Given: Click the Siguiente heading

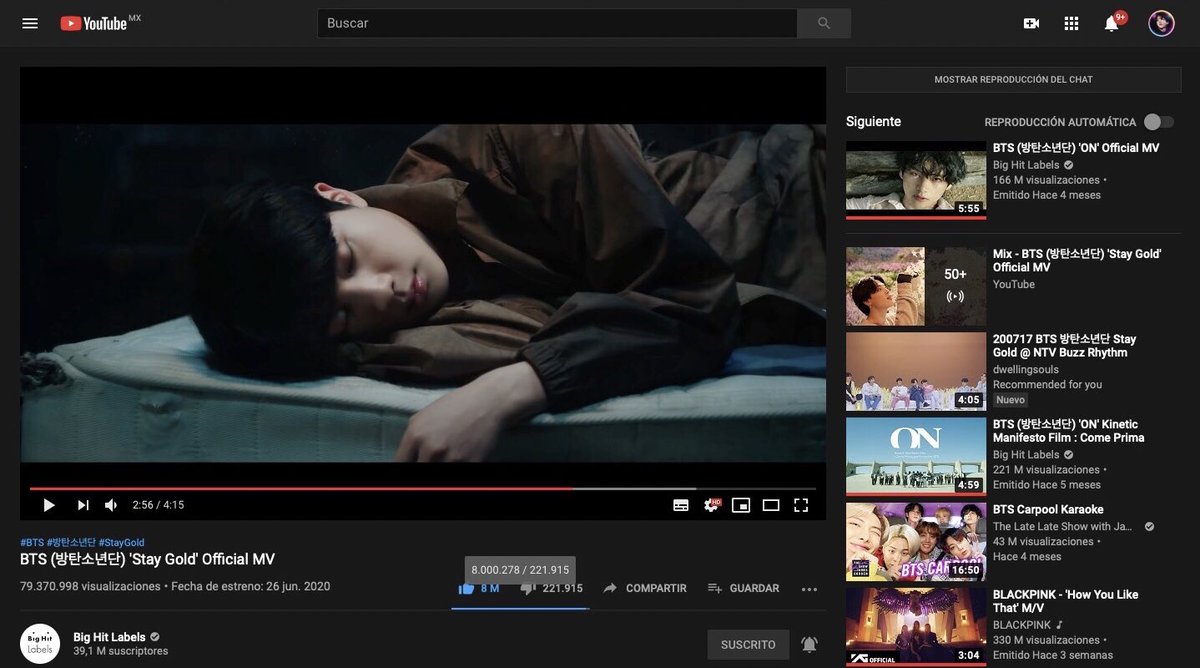Looking at the screenshot, I should tap(873, 122).
